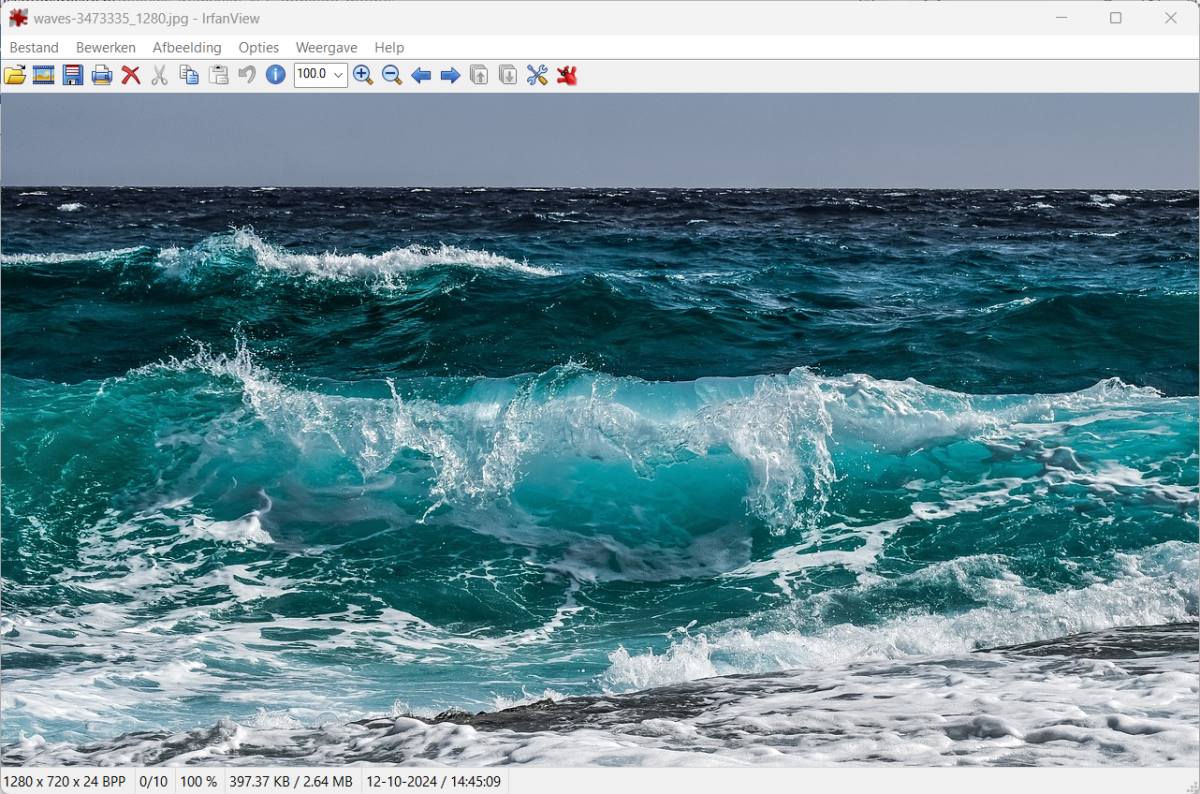This screenshot has height=794, width=1200.
Task: Click the Copy icon in toolbar
Action: (x=189, y=75)
